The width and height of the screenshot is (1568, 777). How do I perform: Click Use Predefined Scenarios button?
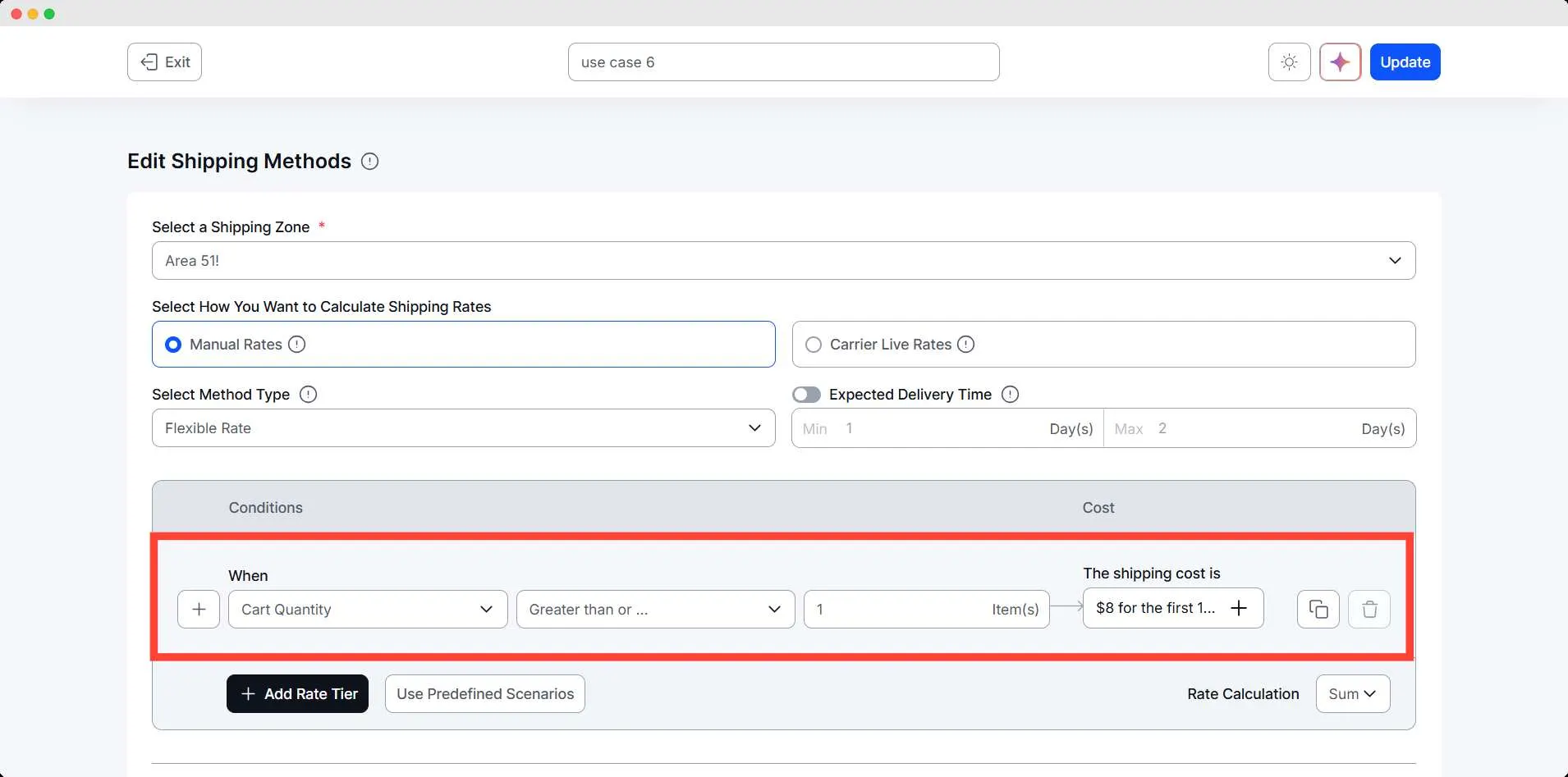tap(484, 694)
